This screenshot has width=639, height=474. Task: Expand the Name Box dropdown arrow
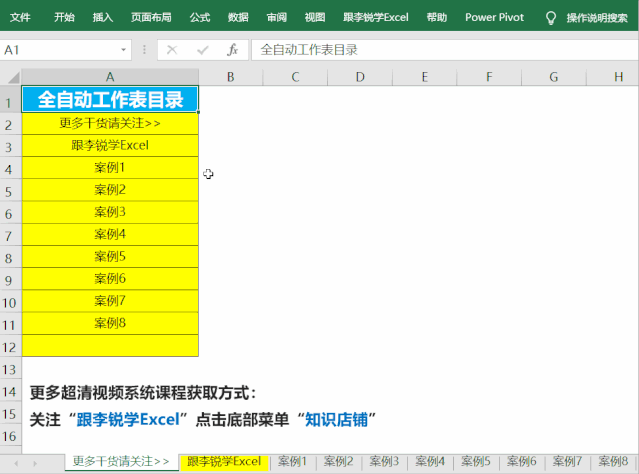pyautogui.click(x=123, y=50)
